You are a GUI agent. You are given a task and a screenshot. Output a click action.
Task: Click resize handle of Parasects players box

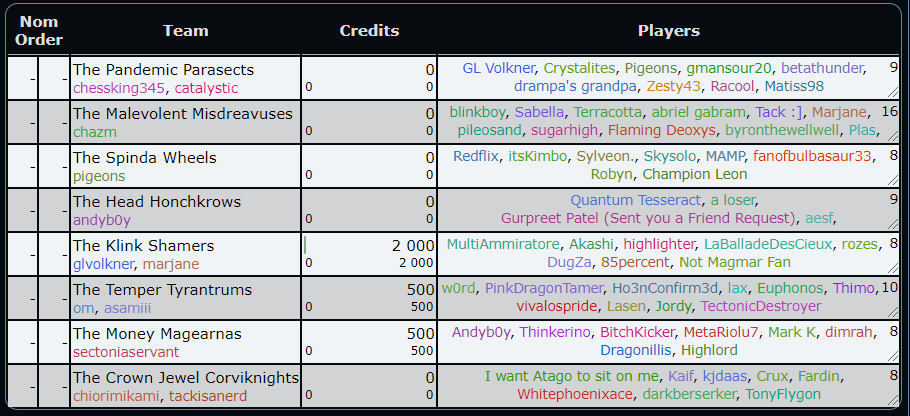click(x=893, y=94)
